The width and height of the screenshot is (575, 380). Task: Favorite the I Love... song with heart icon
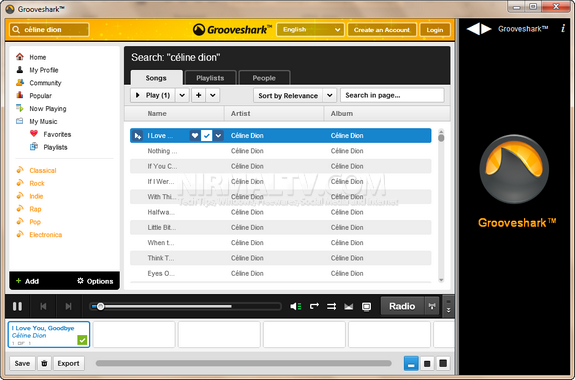195,136
